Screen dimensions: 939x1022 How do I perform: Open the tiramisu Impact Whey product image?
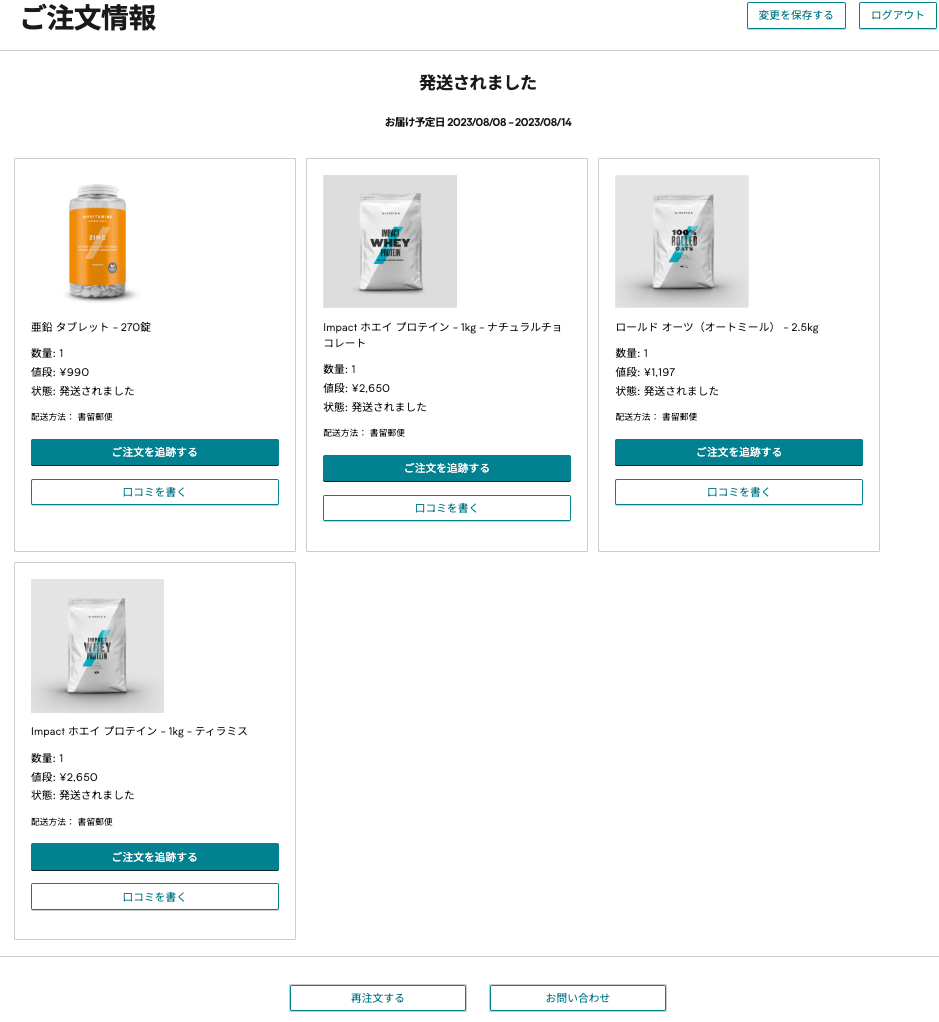(x=98, y=646)
